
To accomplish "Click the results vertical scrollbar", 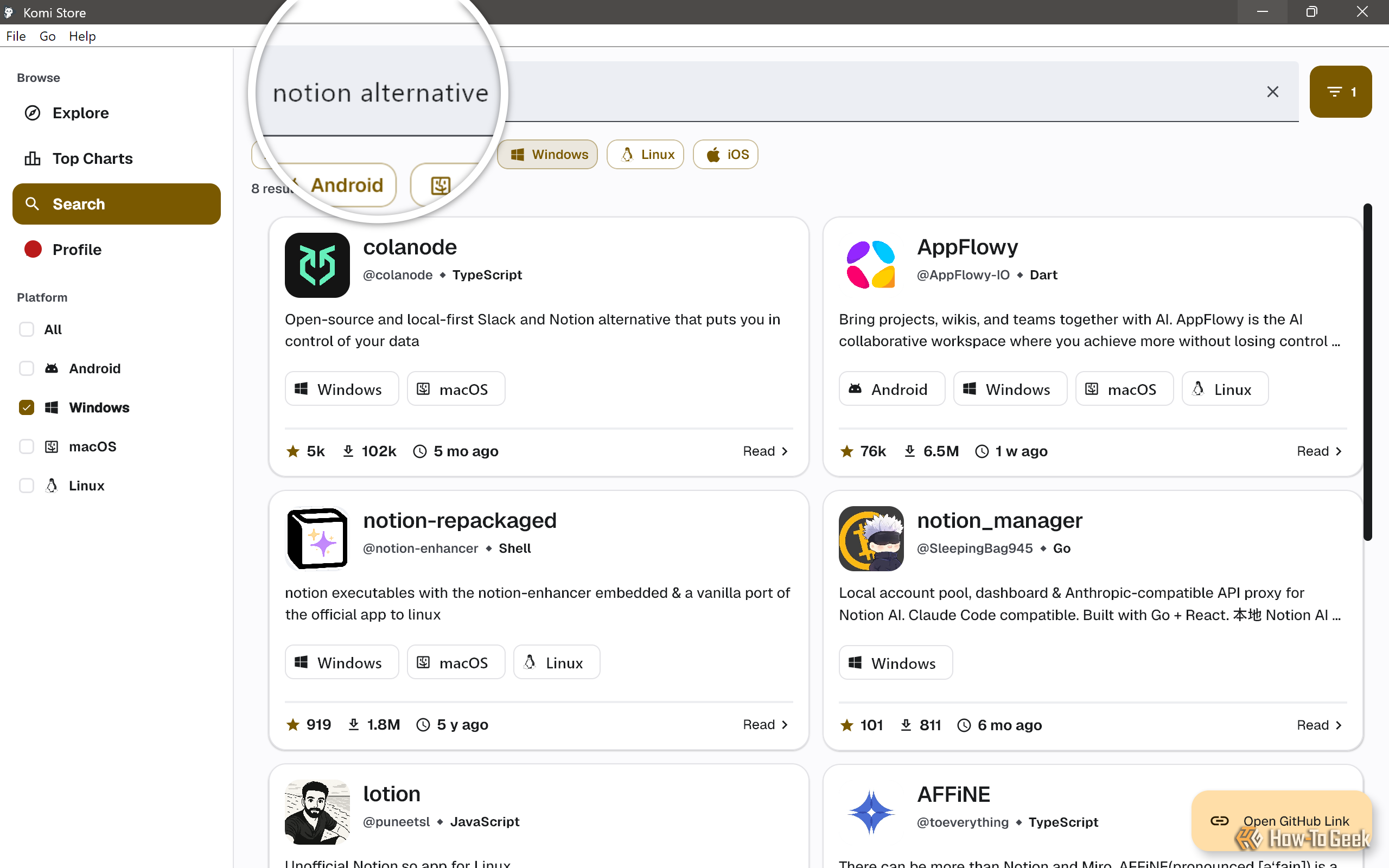I will pyautogui.click(x=1368, y=372).
